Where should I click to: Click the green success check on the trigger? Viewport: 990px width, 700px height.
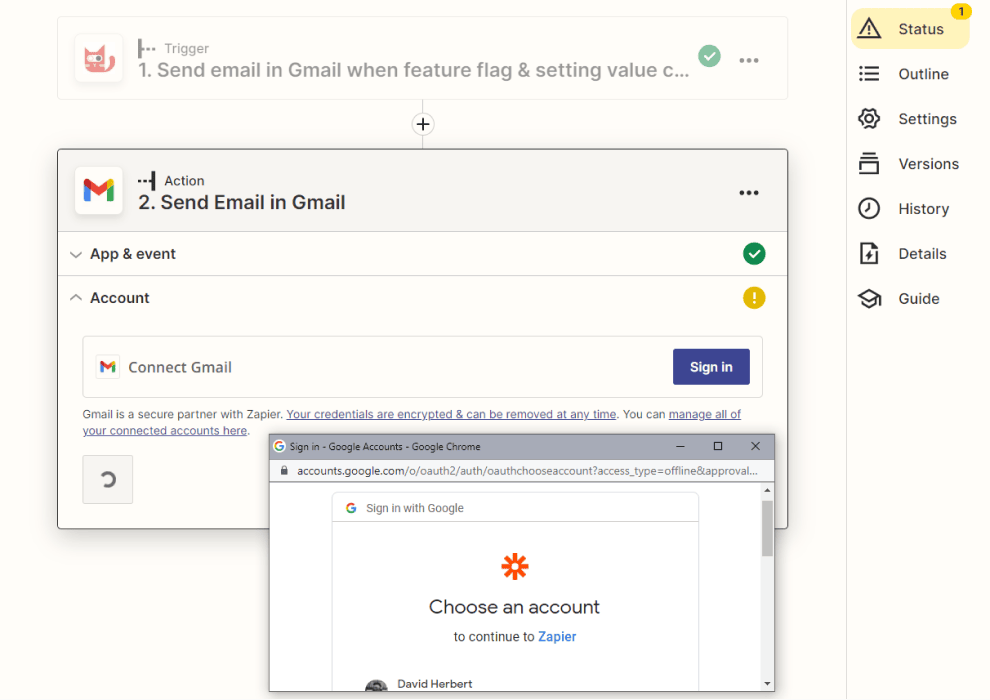point(709,57)
